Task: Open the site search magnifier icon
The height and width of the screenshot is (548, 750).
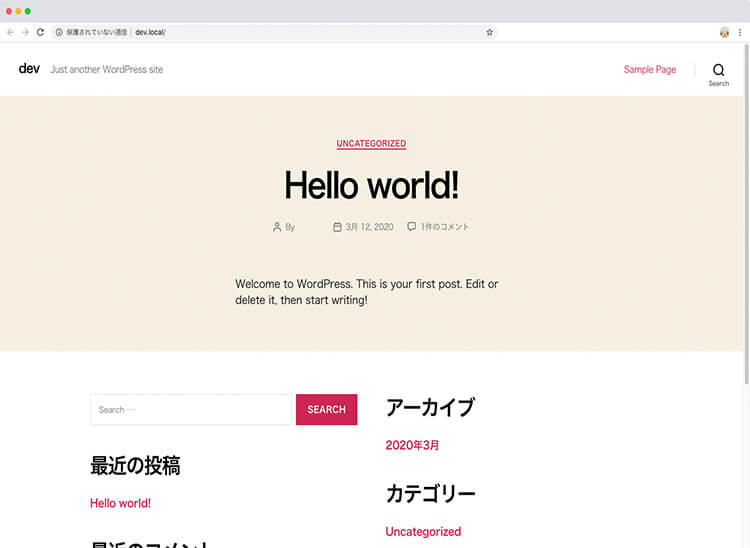Action: pyautogui.click(x=718, y=70)
